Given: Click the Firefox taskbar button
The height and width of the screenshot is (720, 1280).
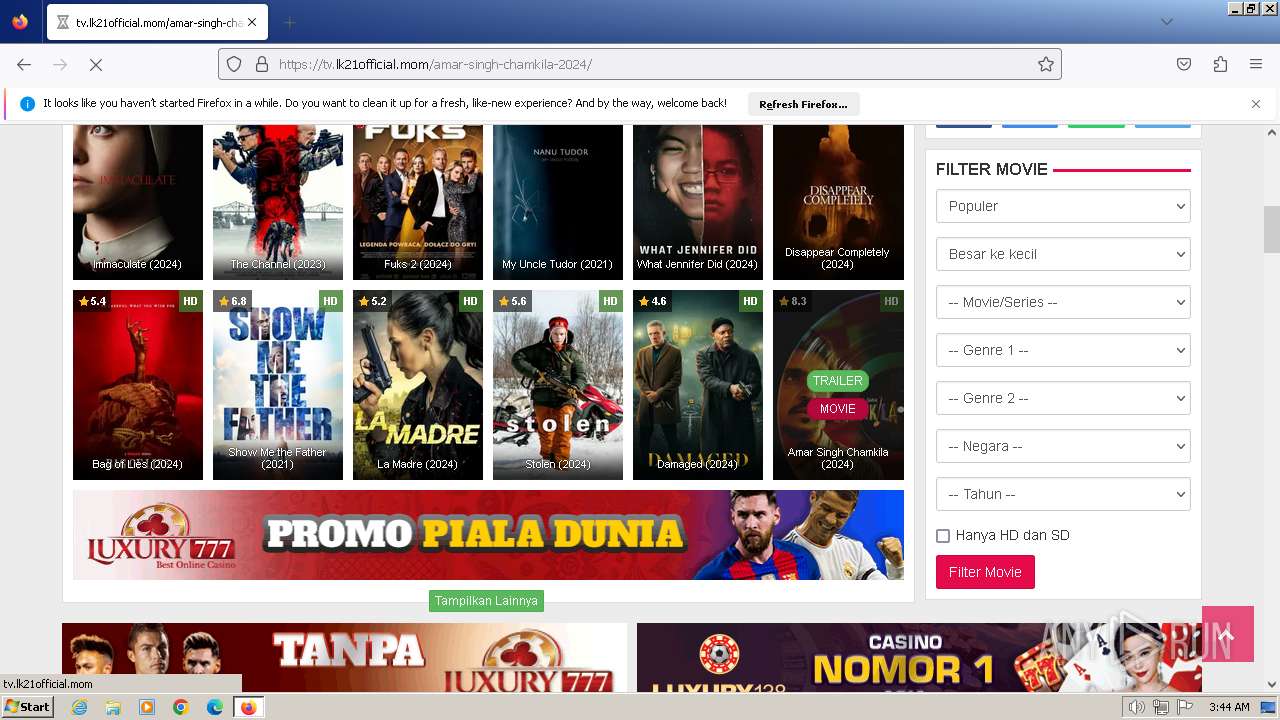Looking at the screenshot, I should point(248,707).
